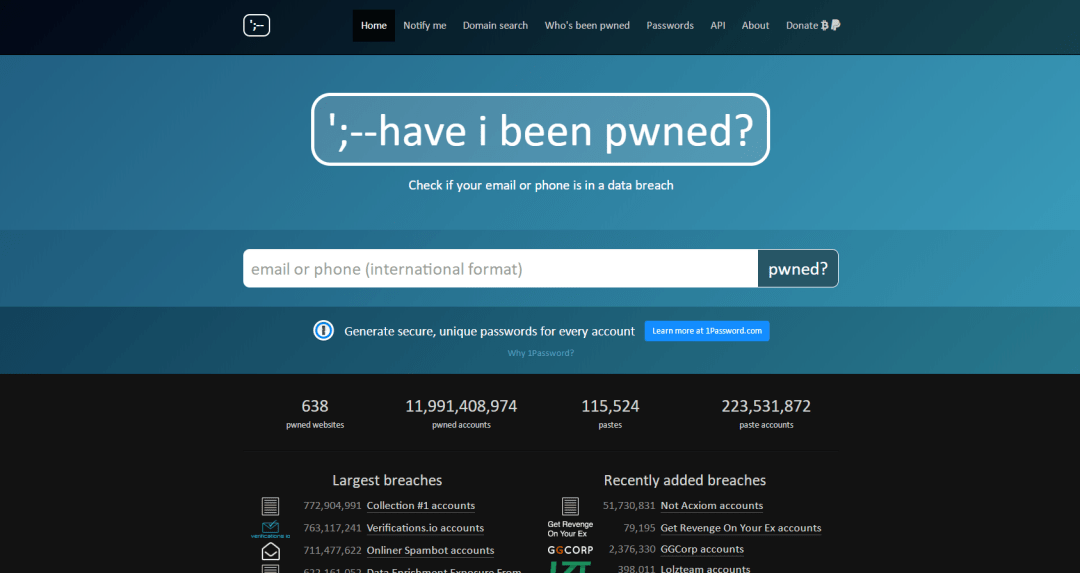Click the Verifications.io logo icon

click(x=270, y=530)
